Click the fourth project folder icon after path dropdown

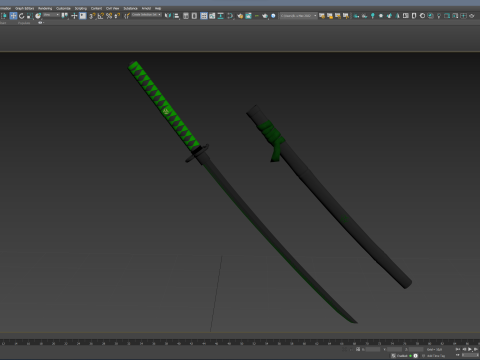coord(346,16)
